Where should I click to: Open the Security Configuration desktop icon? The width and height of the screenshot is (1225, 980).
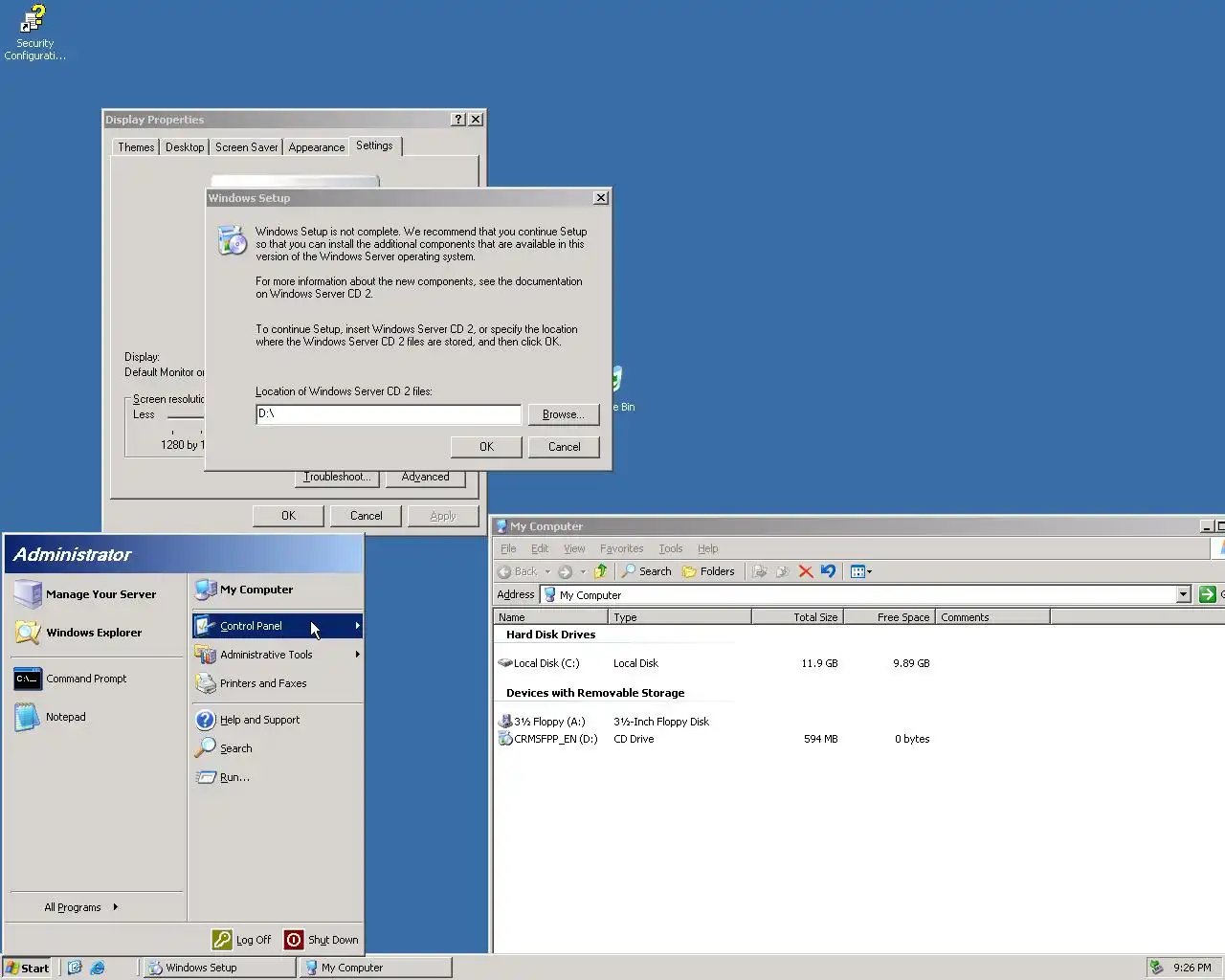[x=34, y=33]
